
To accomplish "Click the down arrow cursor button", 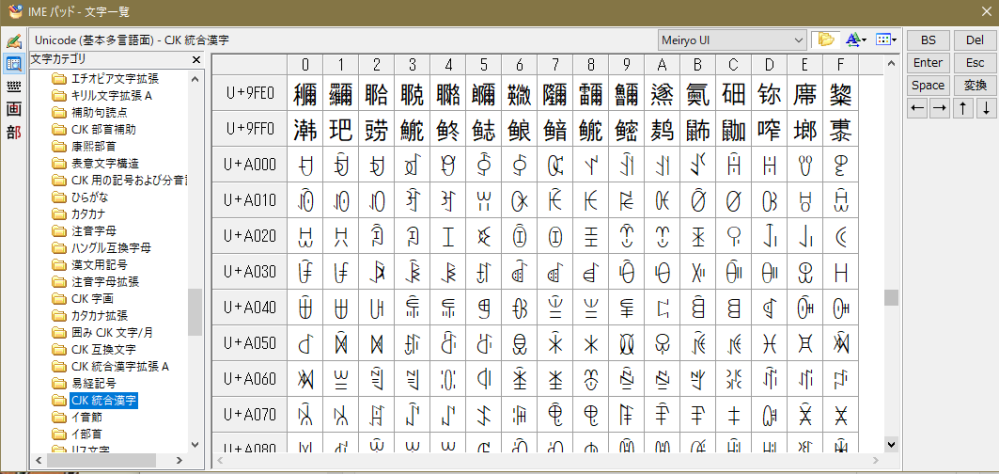I will click(986, 108).
